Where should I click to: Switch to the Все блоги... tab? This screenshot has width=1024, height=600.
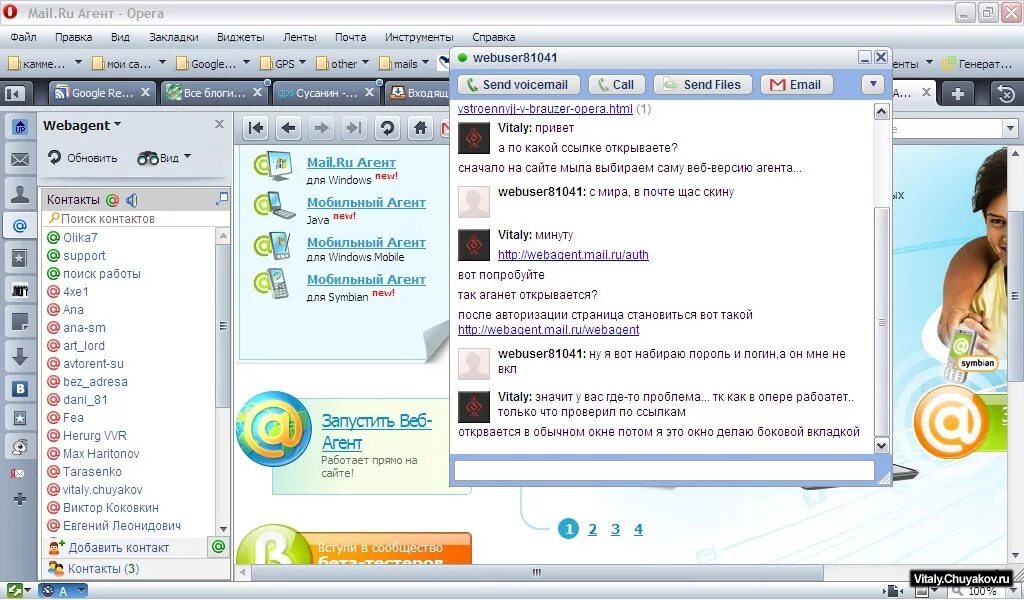(214, 93)
